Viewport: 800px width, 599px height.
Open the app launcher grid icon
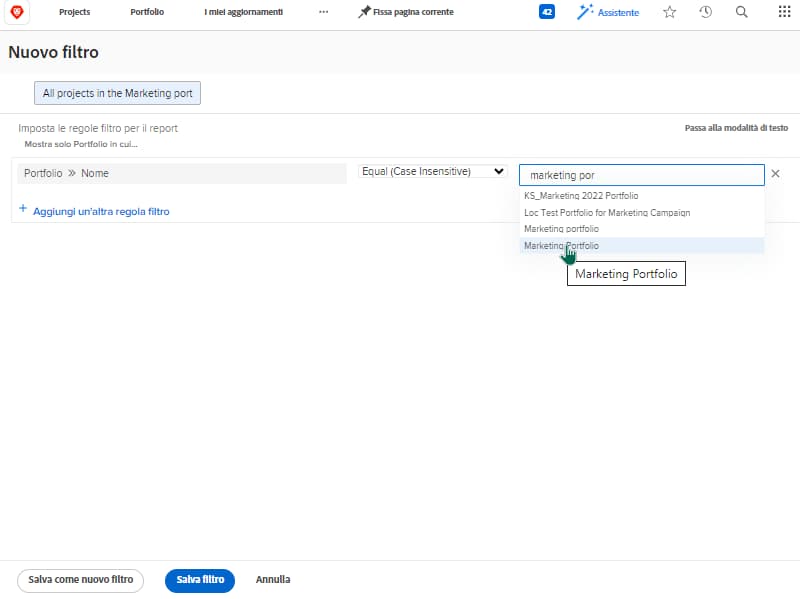pyautogui.click(x=784, y=12)
